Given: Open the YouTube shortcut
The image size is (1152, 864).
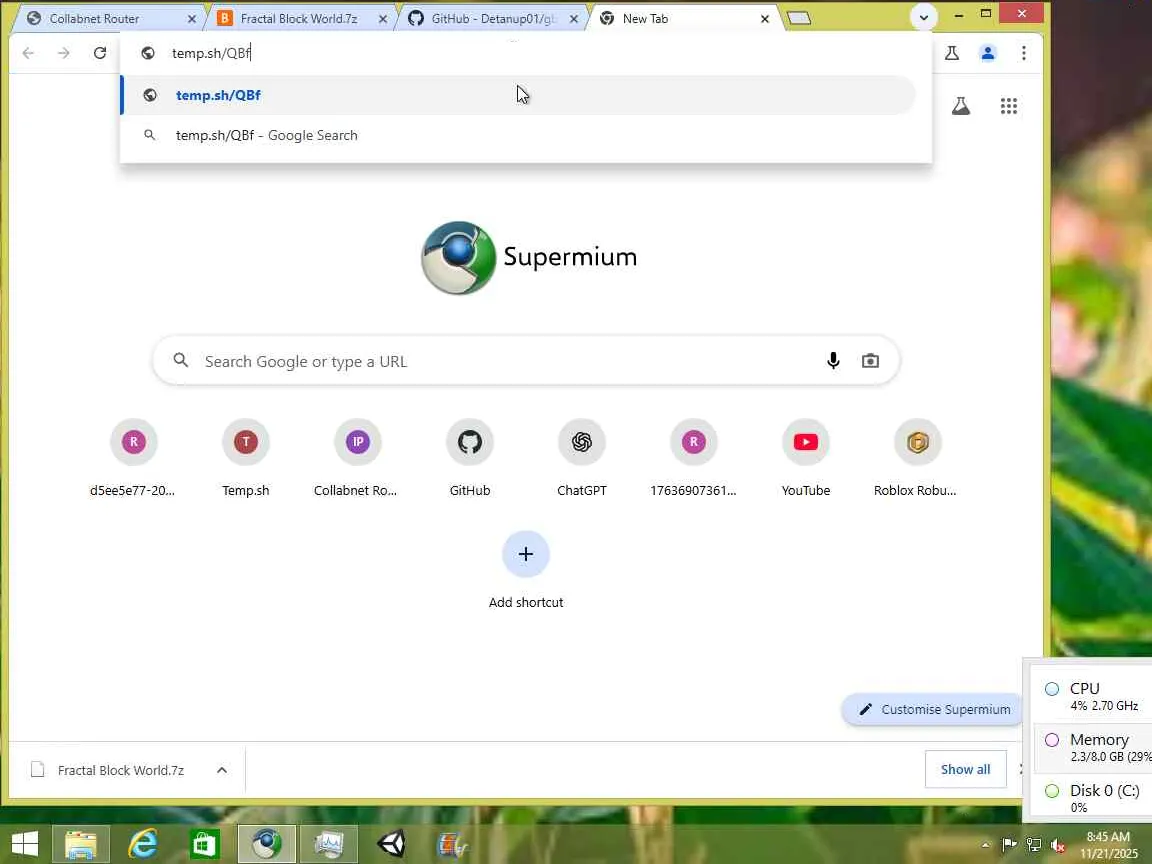Looking at the screenshot, I should point(805,457).
